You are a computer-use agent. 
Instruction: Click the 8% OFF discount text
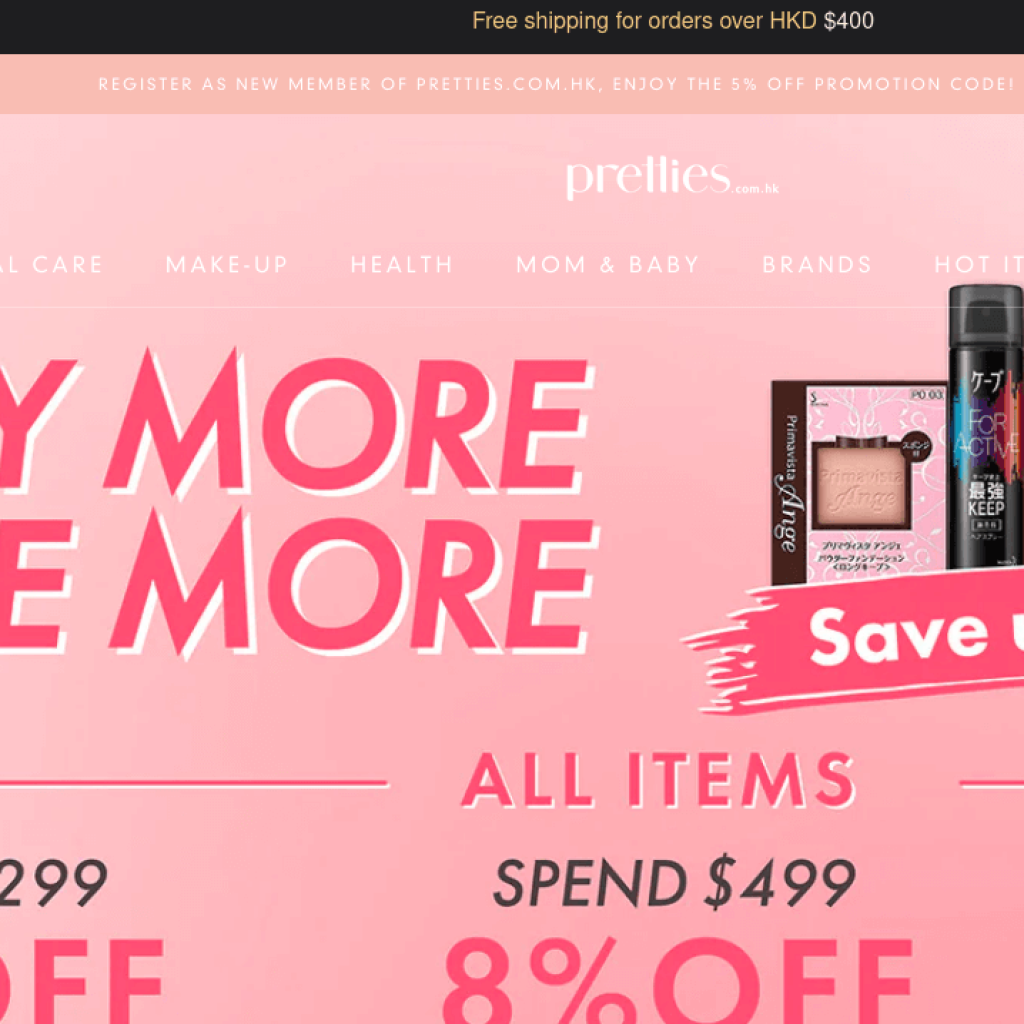(x=678, y=980)
